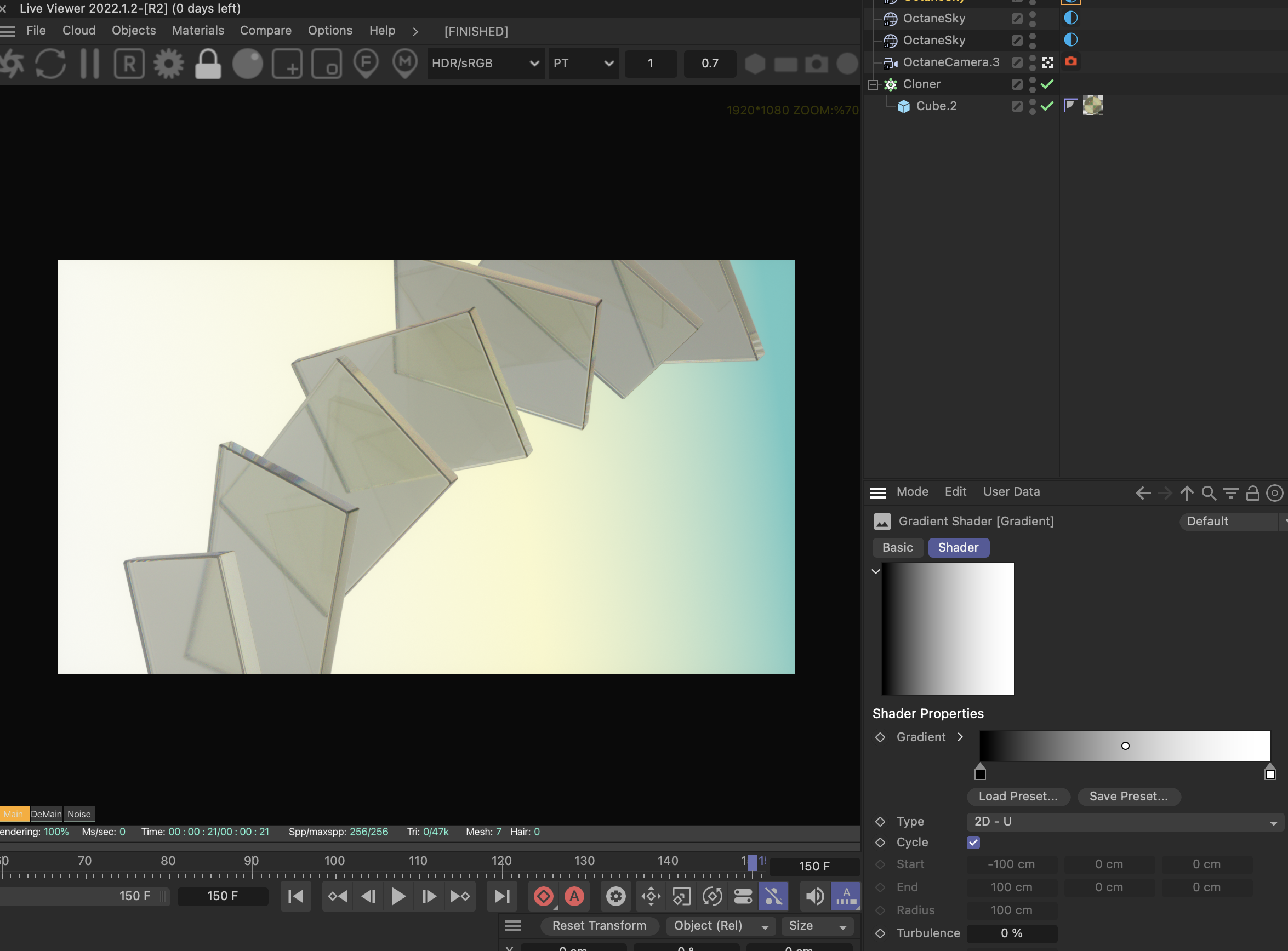Click the Live Viewer settings gear icon
The height and width of the screenshot is (951, 1288).
pos(168,64)
